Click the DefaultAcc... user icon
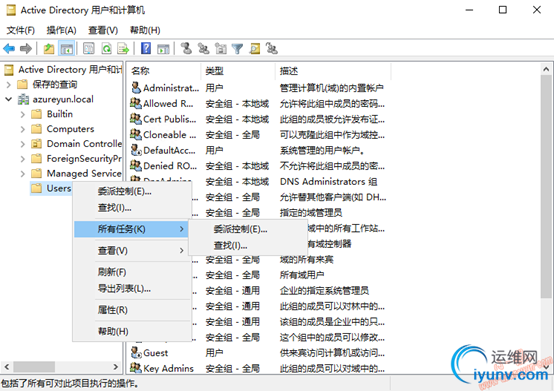This screenshot has width=554, height=391. [x=136, y=150]
